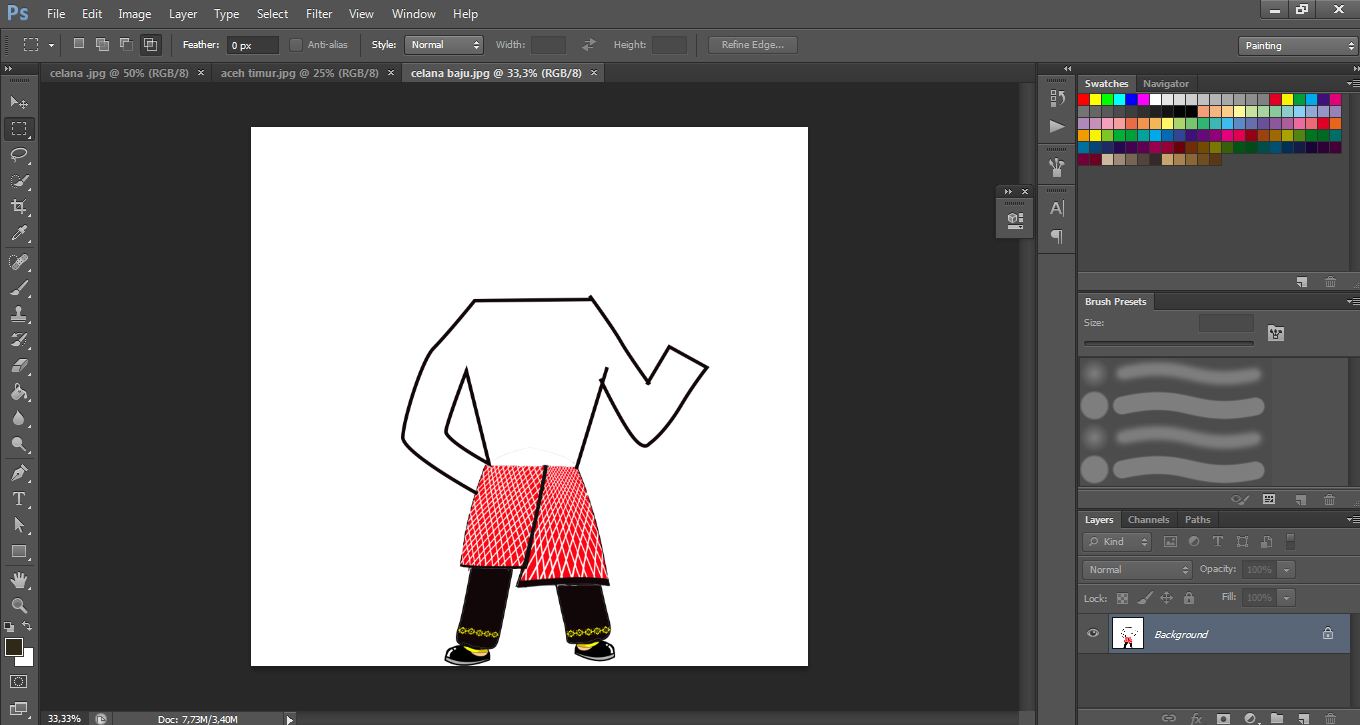Open the Paragraph panel icon
The height and width of the screenshot is (725, 1360).
[x=1057, y=236]
